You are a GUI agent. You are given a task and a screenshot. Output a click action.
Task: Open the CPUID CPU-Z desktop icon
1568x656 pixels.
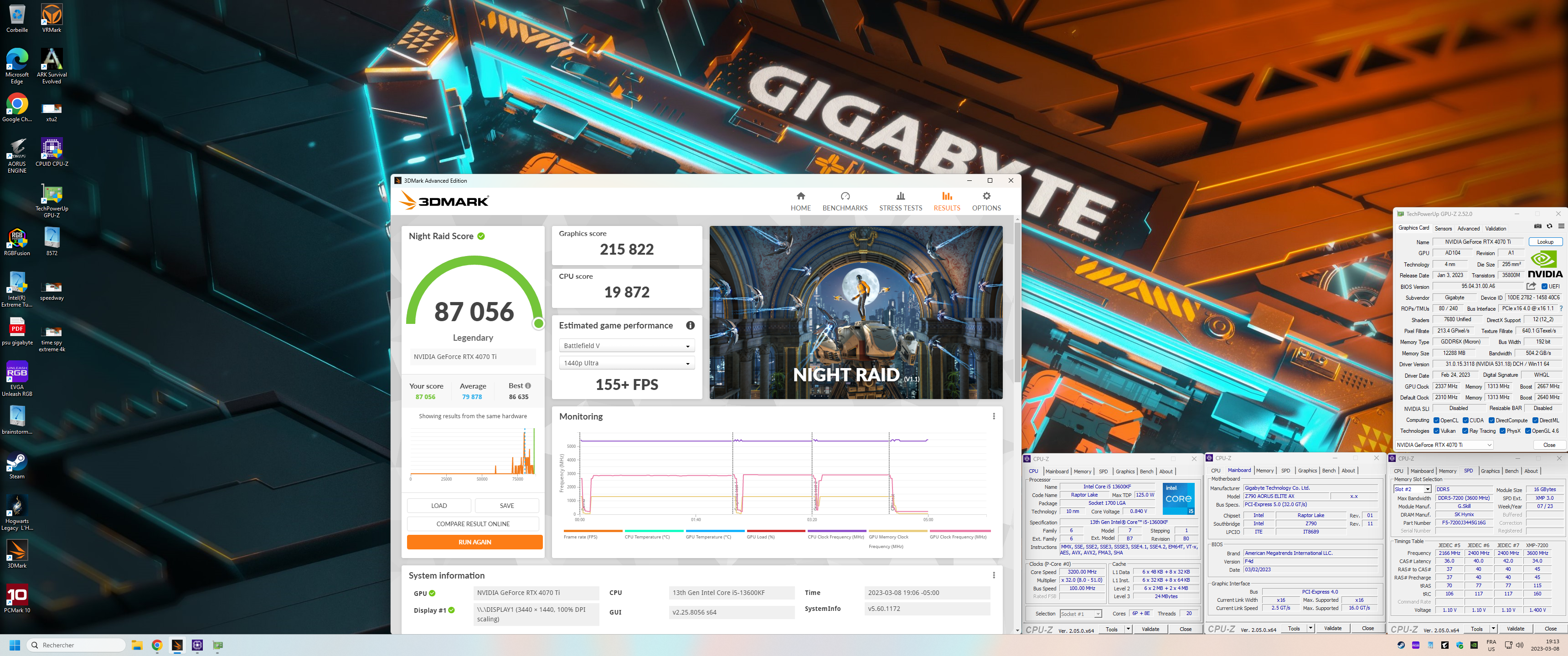(52, 152)
